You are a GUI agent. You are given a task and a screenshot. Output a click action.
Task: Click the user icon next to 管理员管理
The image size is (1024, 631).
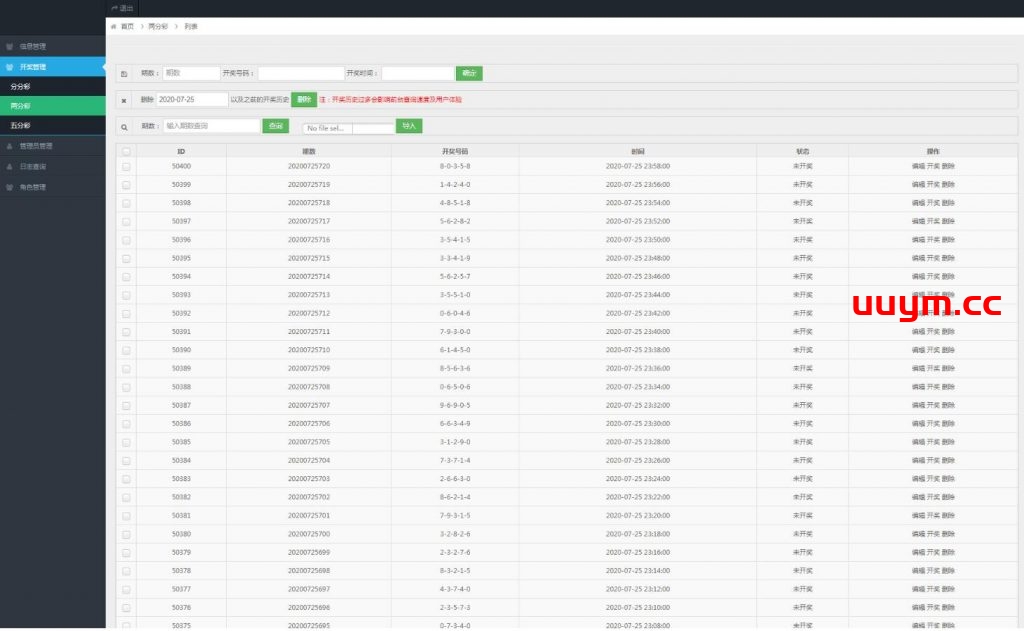coord(10,146)
